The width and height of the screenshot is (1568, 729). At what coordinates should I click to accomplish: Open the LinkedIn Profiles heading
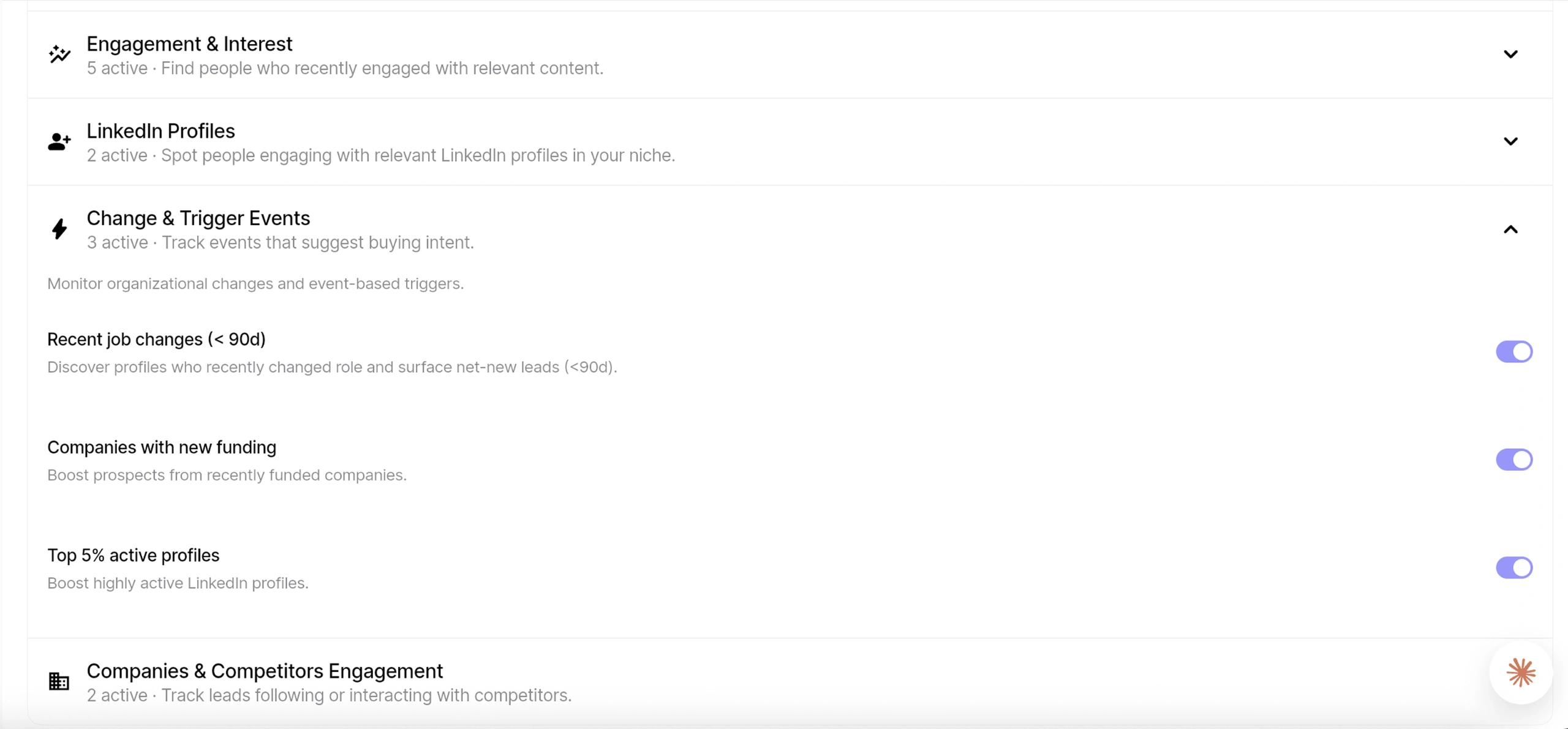tap(160, 131)
